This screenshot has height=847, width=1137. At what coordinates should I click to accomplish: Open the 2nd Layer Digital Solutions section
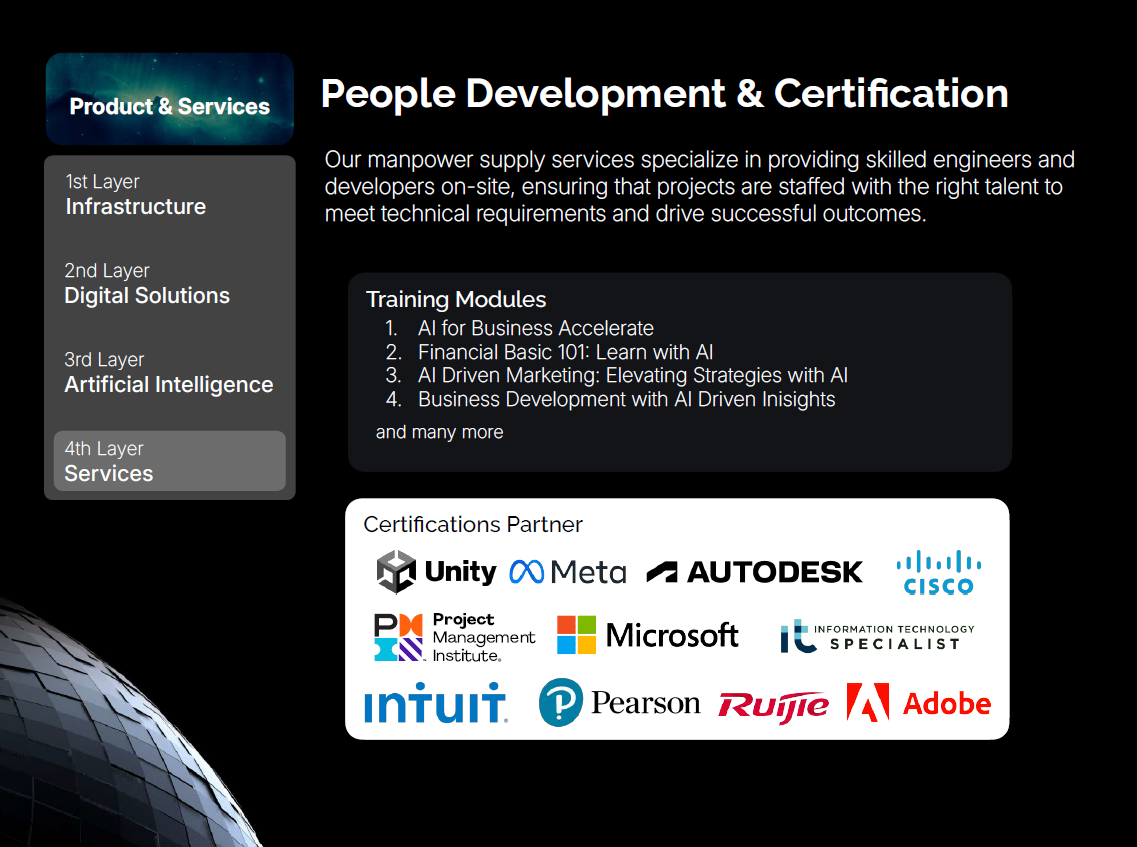point(146,284)
